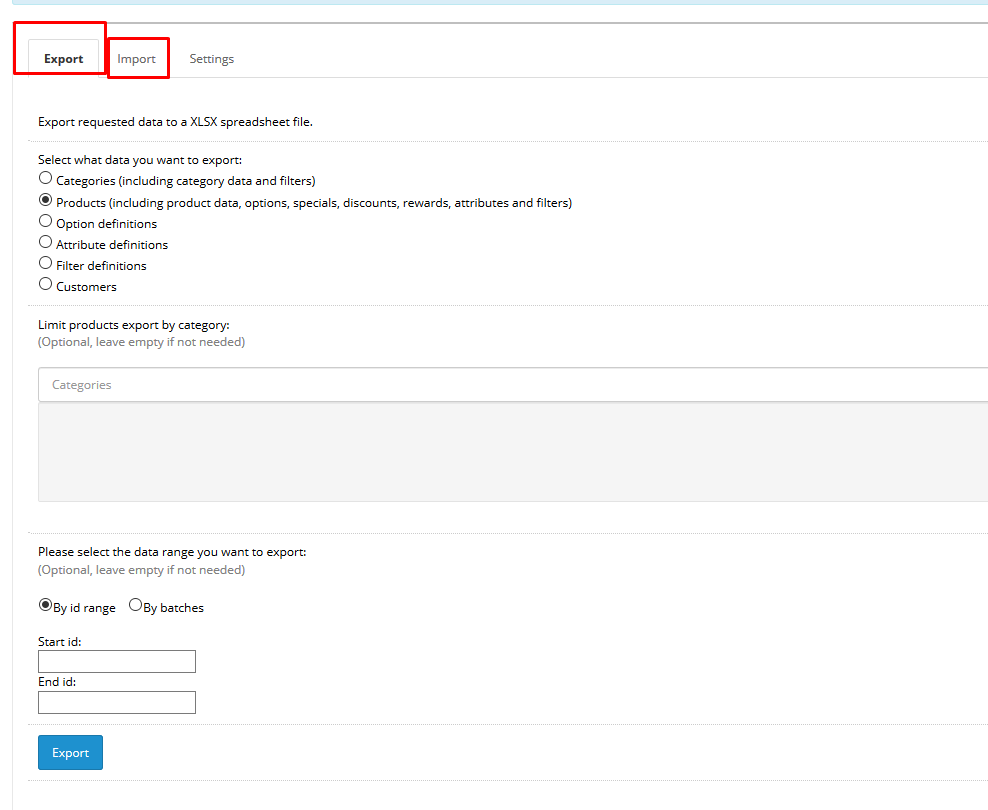Click the 'Start id:' label text
Viewport: 988px width, 810px height.
point(60,641)
